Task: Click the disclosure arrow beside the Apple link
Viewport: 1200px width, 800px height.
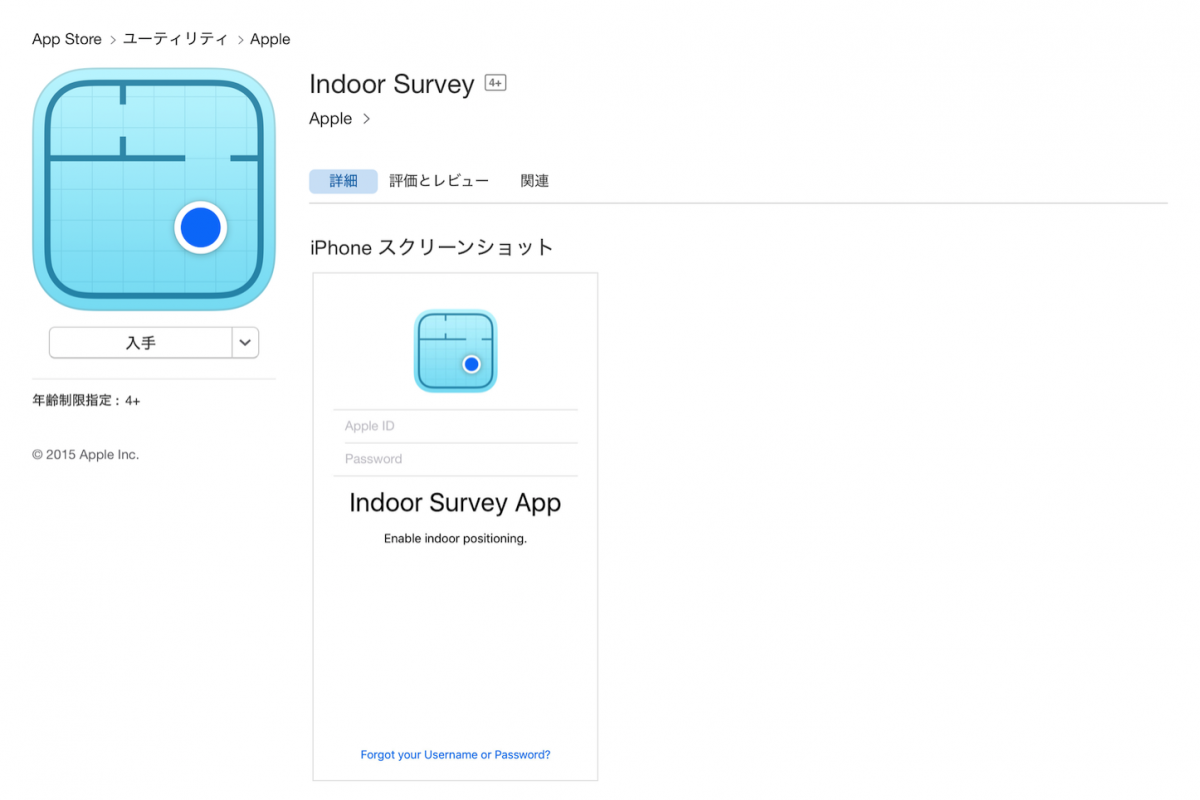Action: (x=366, y=118)
